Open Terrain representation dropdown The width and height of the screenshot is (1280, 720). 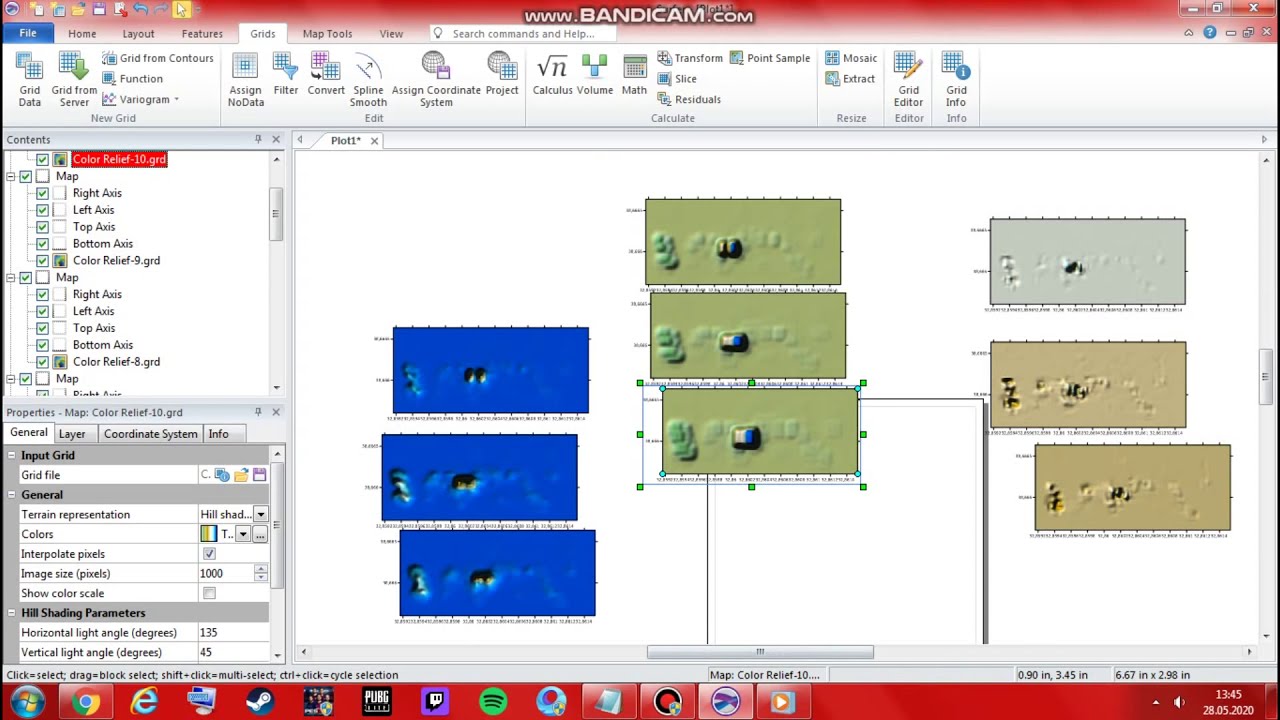(x=260, y=514)
